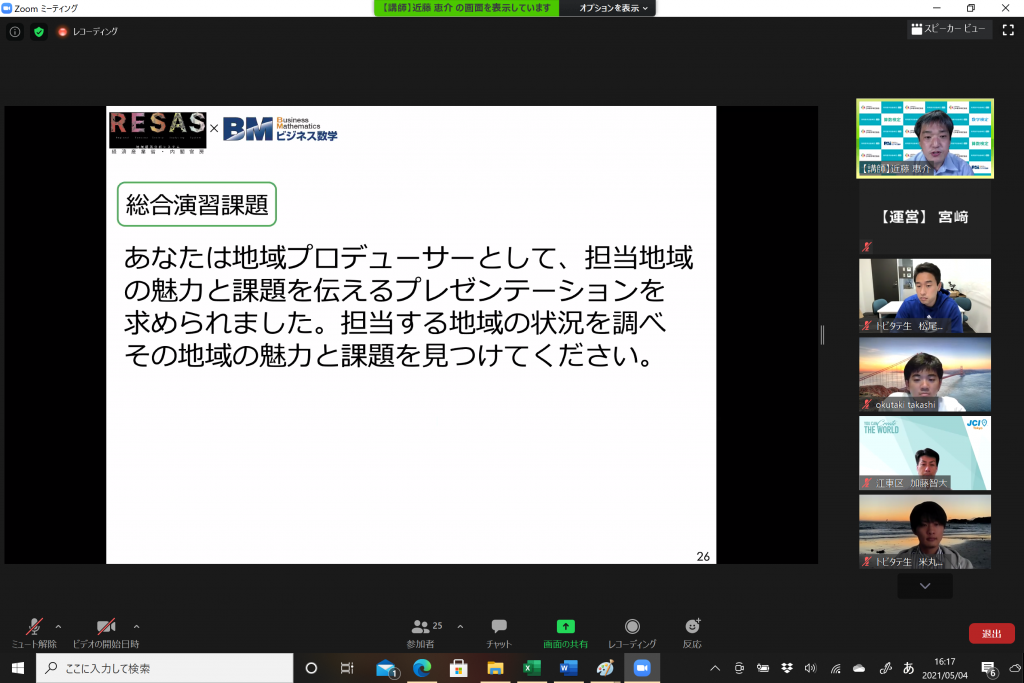The height and width of the screenshot is (683, 1024).
Task: Switch to speaker view
Action: 948,30
